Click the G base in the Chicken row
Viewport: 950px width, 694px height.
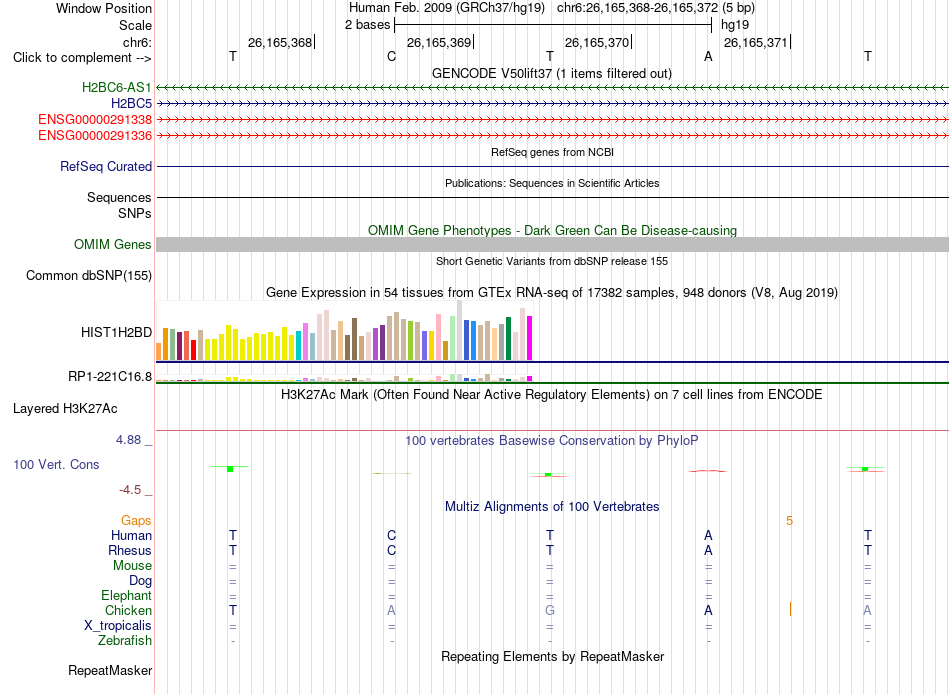click(x=550, y=610)
